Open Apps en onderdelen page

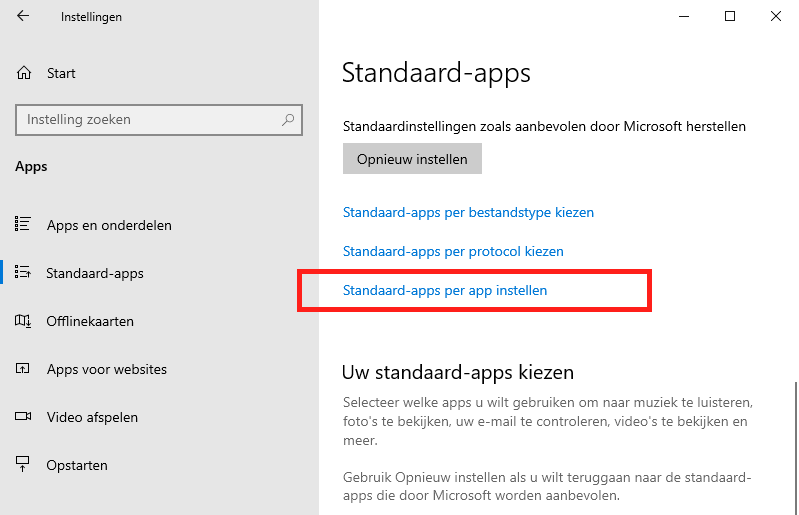[x=109, y=225]
